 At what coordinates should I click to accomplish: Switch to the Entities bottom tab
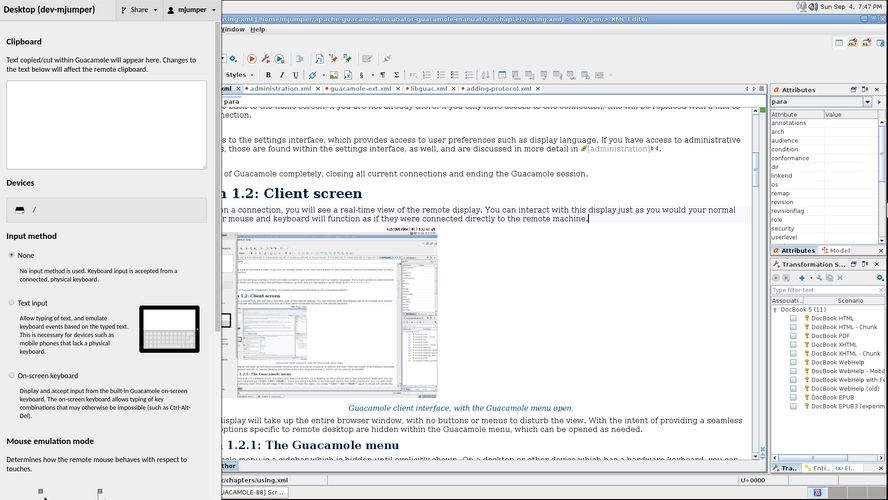coord(817,468)
